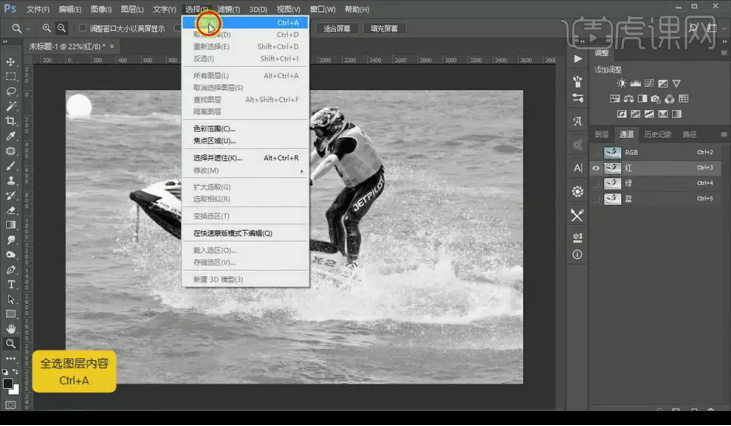Select the Eyedropper tool
Viewport: 731px width, 426px height.
coord(11,136)
